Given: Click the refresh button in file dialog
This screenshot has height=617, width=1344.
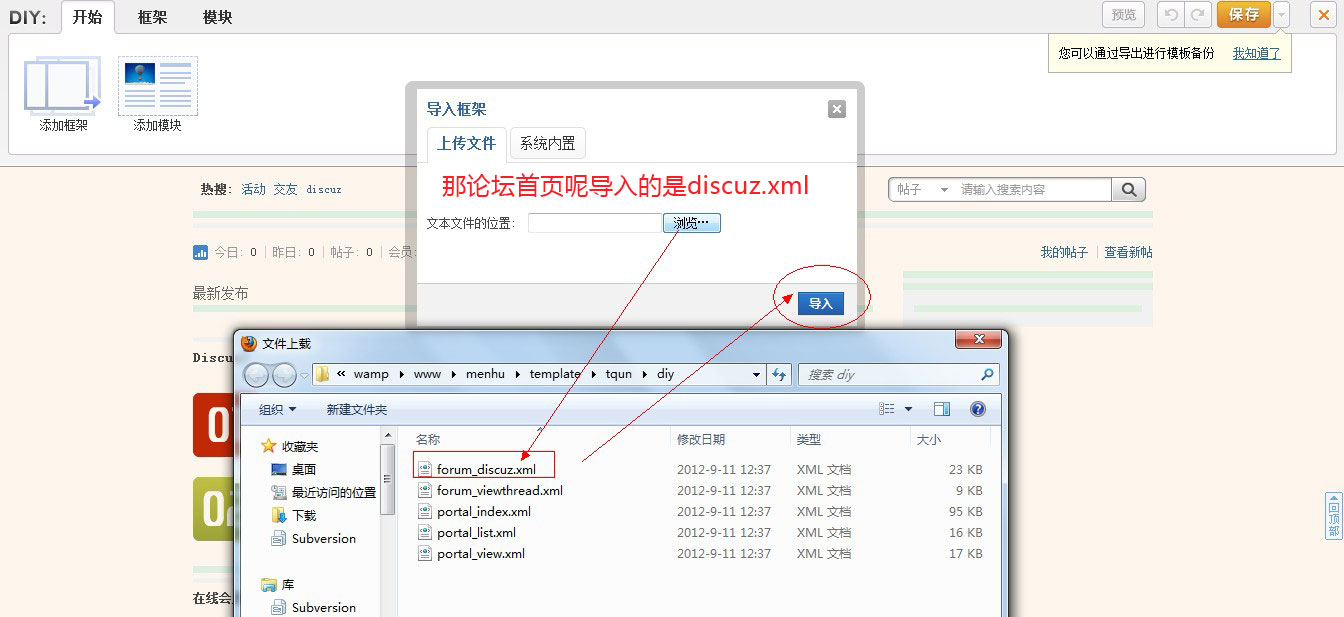Looking at the screenshot, I should [x=780, y=375].
